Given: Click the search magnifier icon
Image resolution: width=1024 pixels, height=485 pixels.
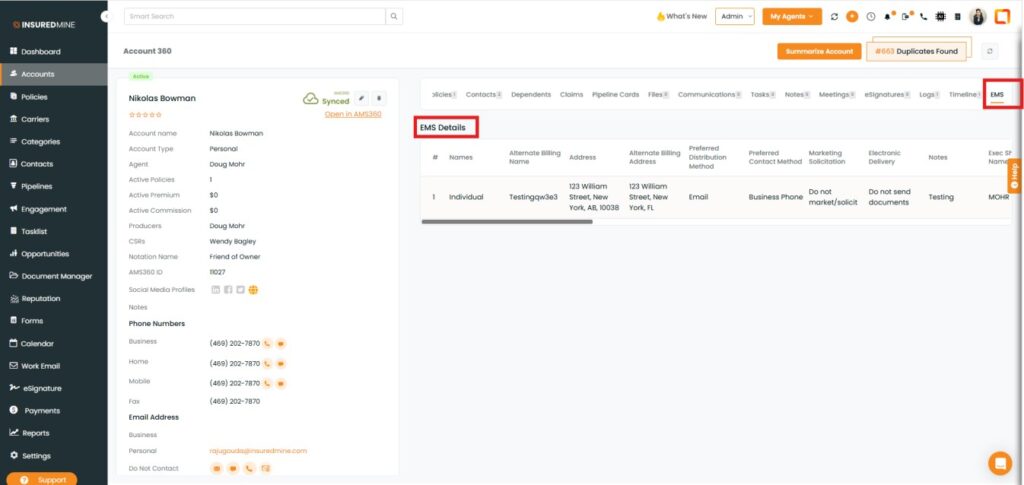Looking at the screenshot, I should point(395,17).
